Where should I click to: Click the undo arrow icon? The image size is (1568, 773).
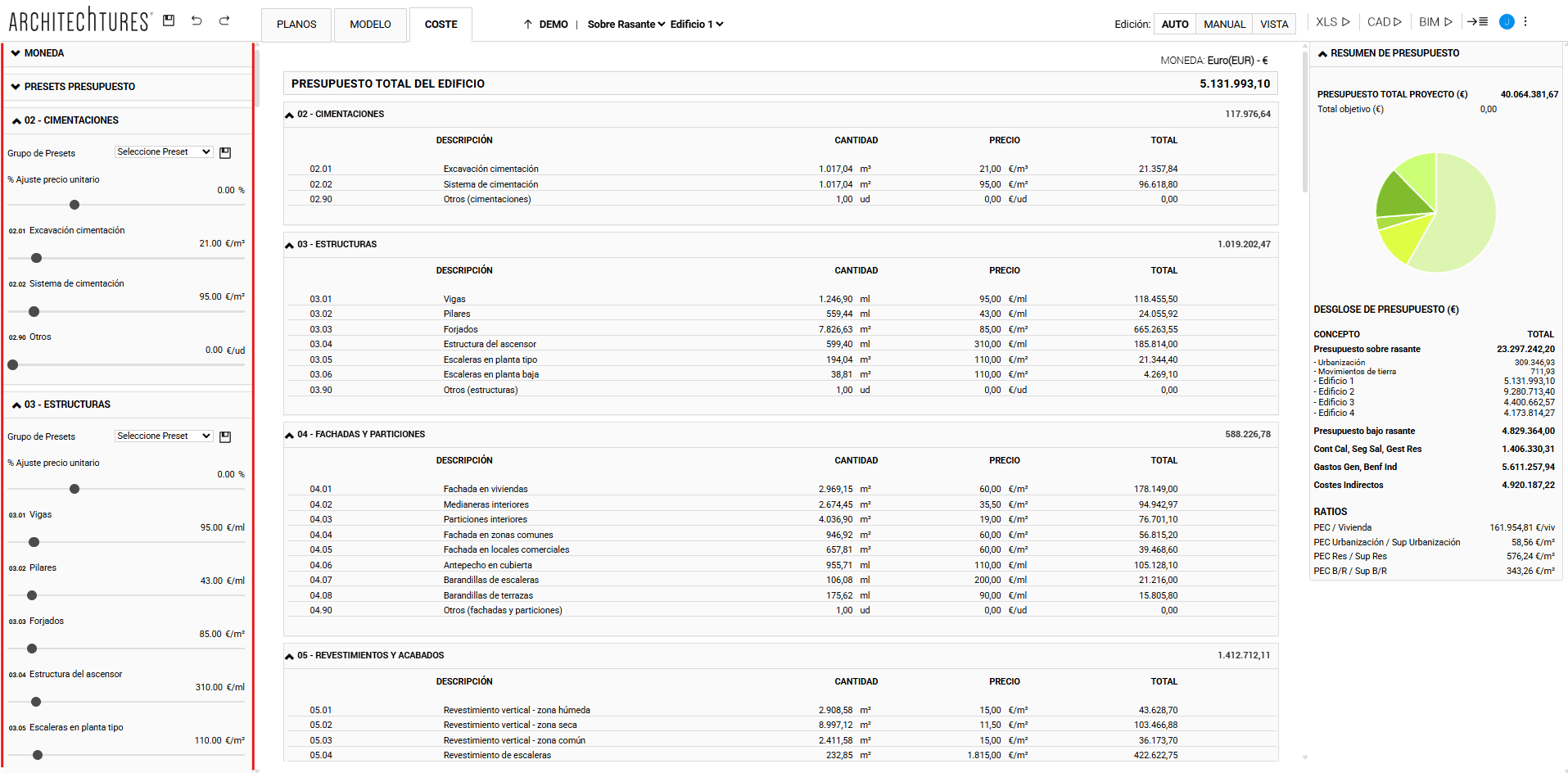(x=197, y=20)
